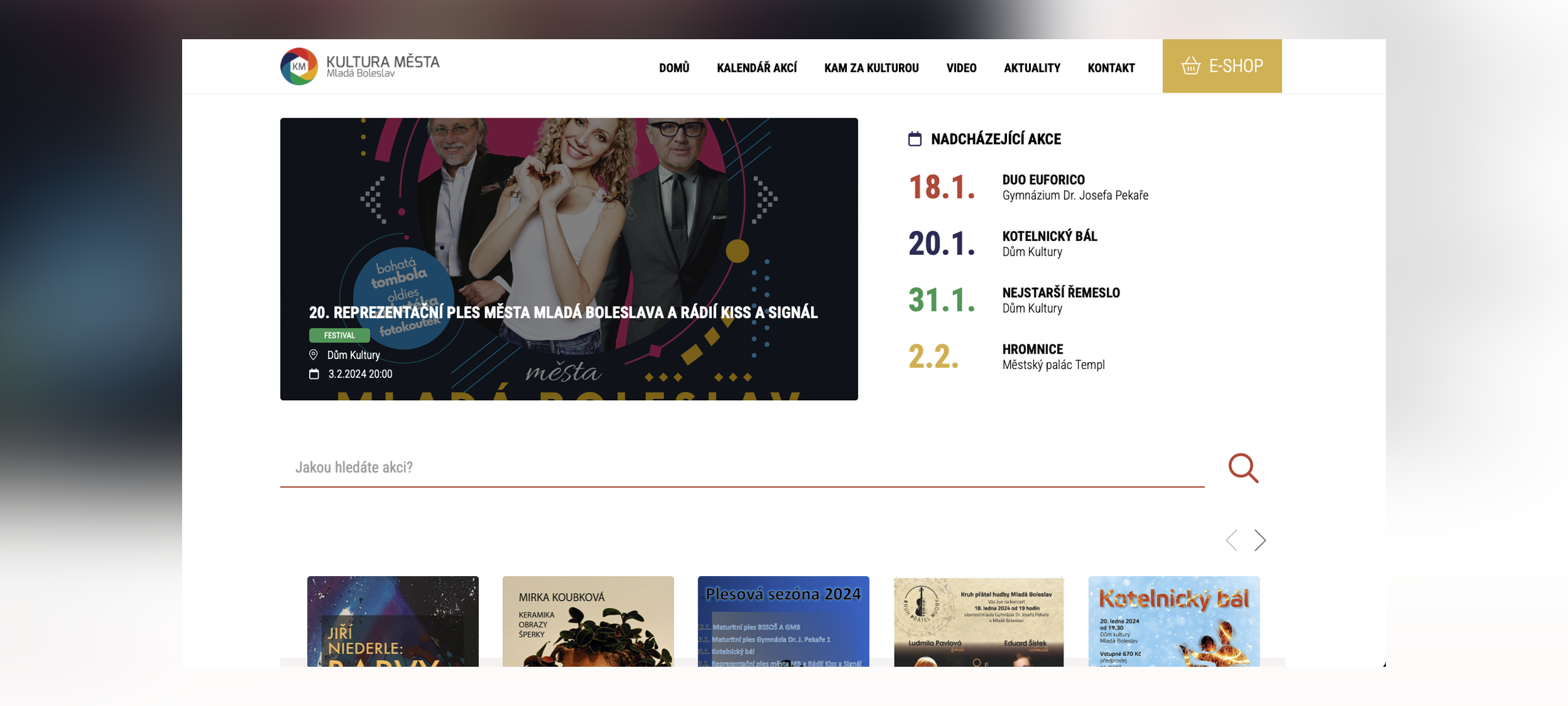The height and width of the screenshot is (706, 1568).
Task: Open the Plesová sezóna 2024 thumbnail
Action: 783,621
